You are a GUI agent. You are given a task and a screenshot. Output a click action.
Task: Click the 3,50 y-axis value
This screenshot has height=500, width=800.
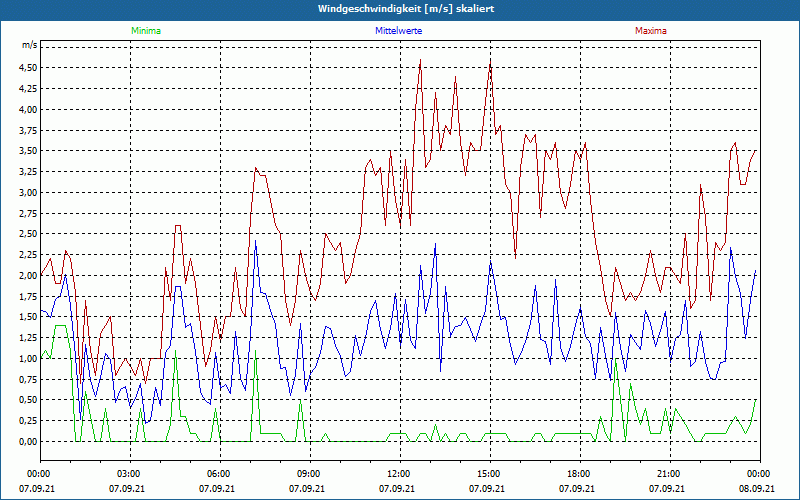28,151
